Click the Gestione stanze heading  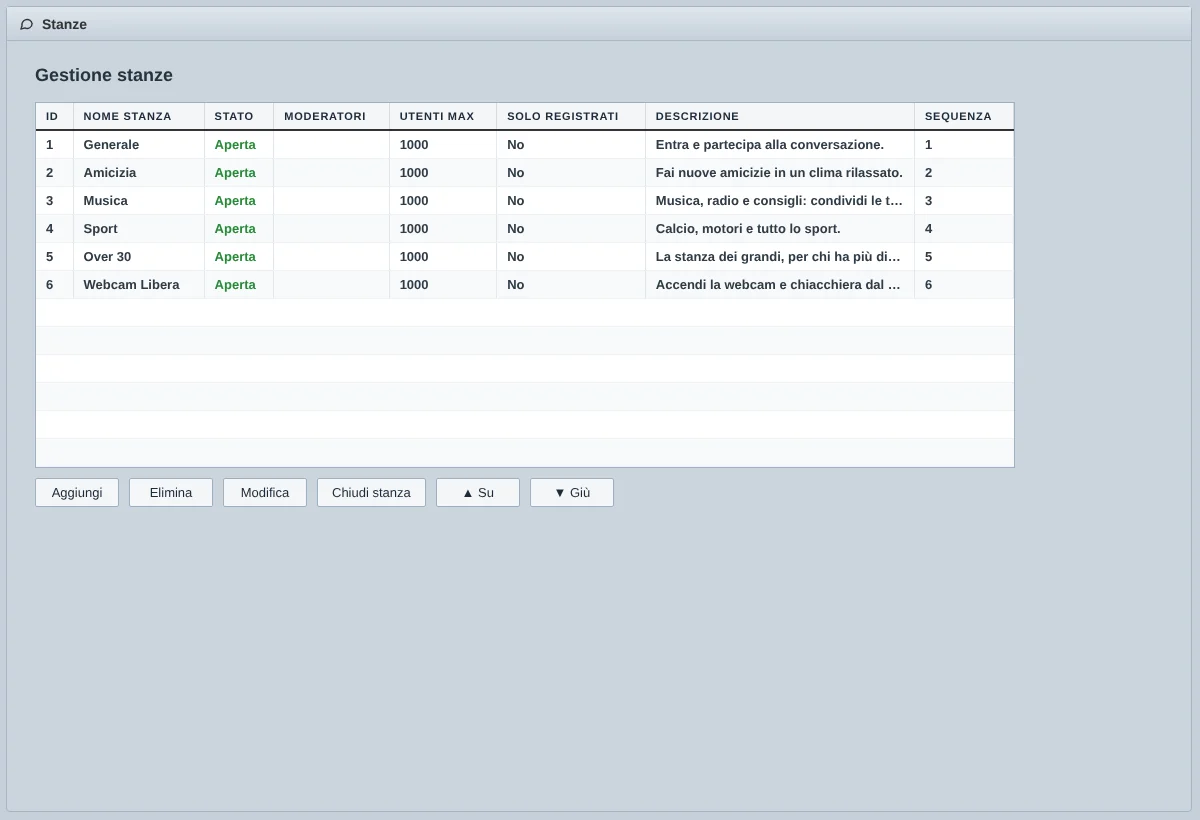pos(104,75)
